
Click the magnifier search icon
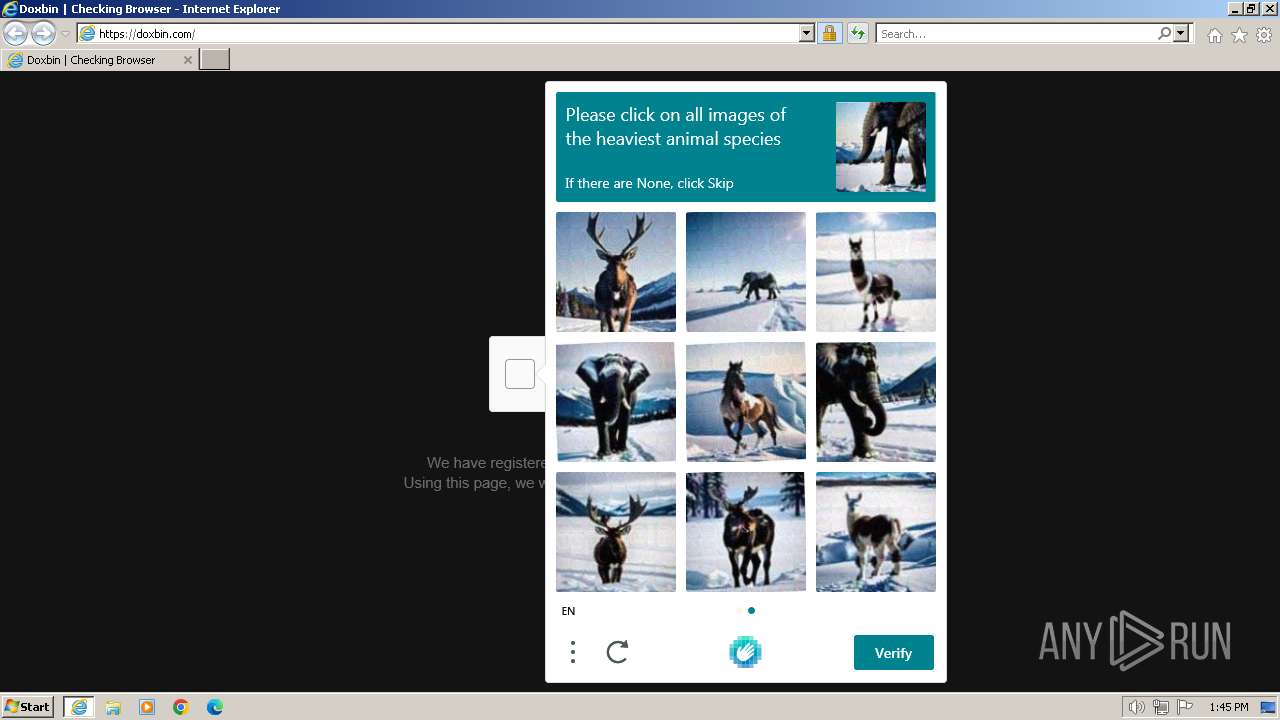[1164, 34]
